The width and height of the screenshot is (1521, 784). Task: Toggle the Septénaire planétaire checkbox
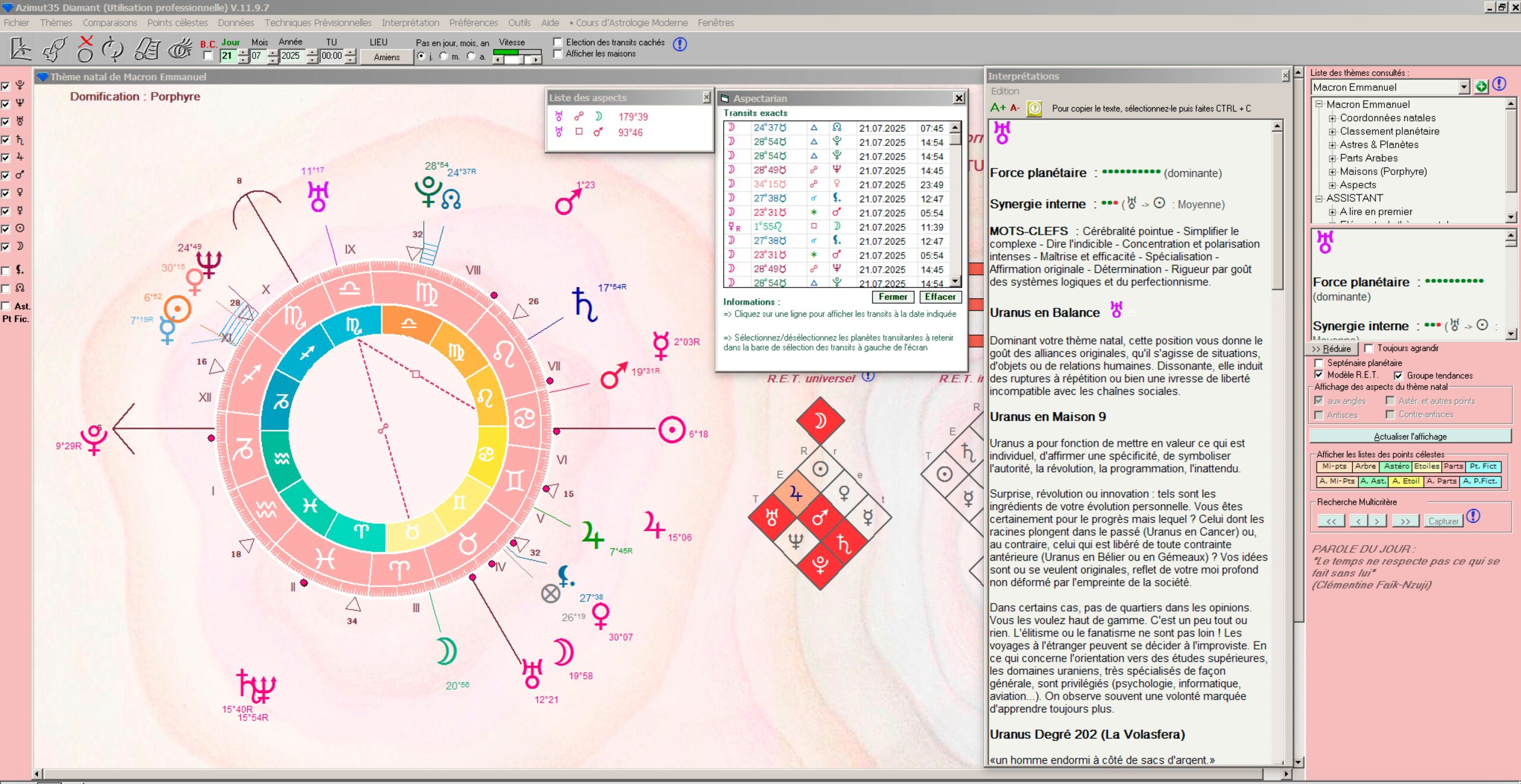[x=1319, y=363]
